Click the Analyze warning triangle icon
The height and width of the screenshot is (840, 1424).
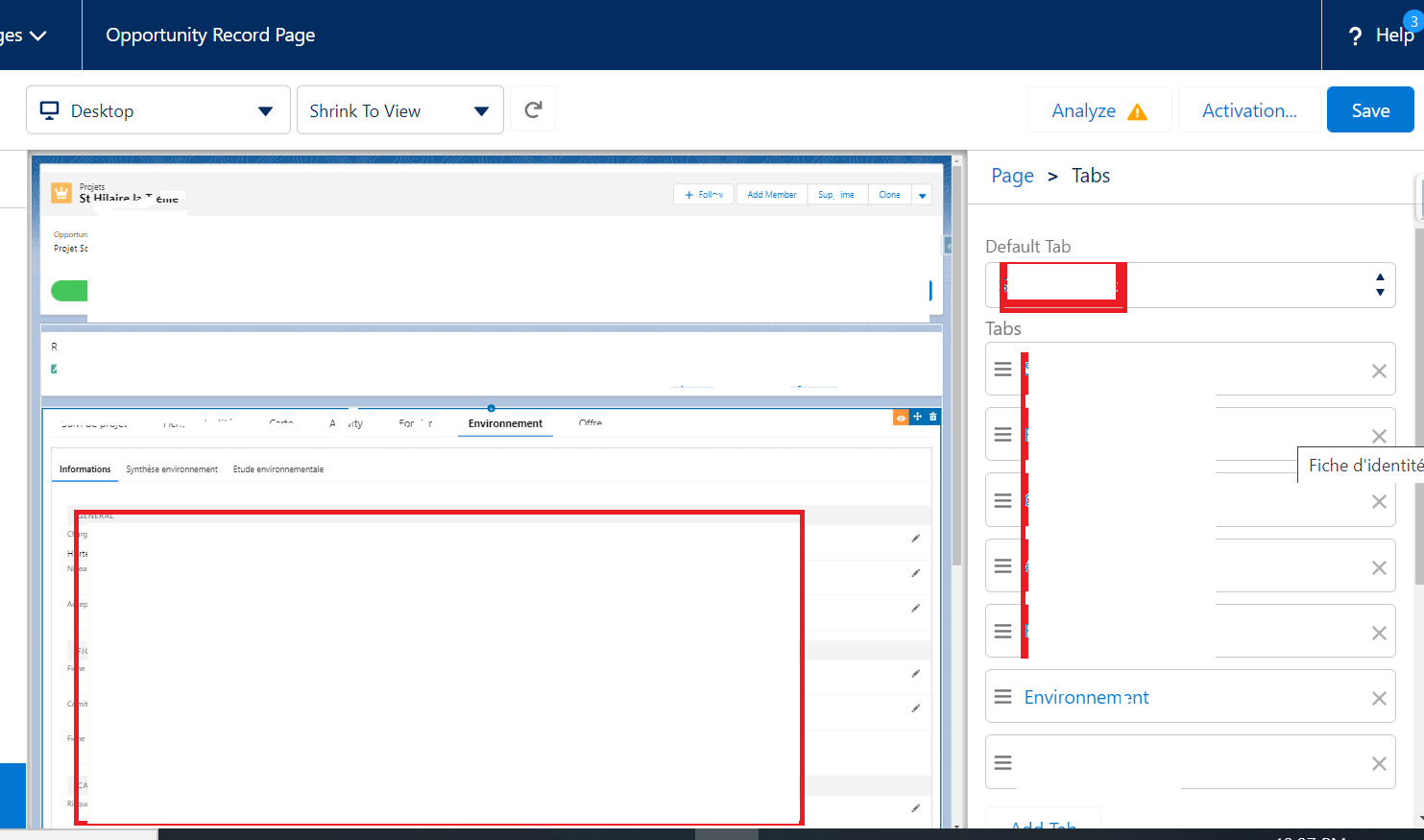pos(1137,111)
